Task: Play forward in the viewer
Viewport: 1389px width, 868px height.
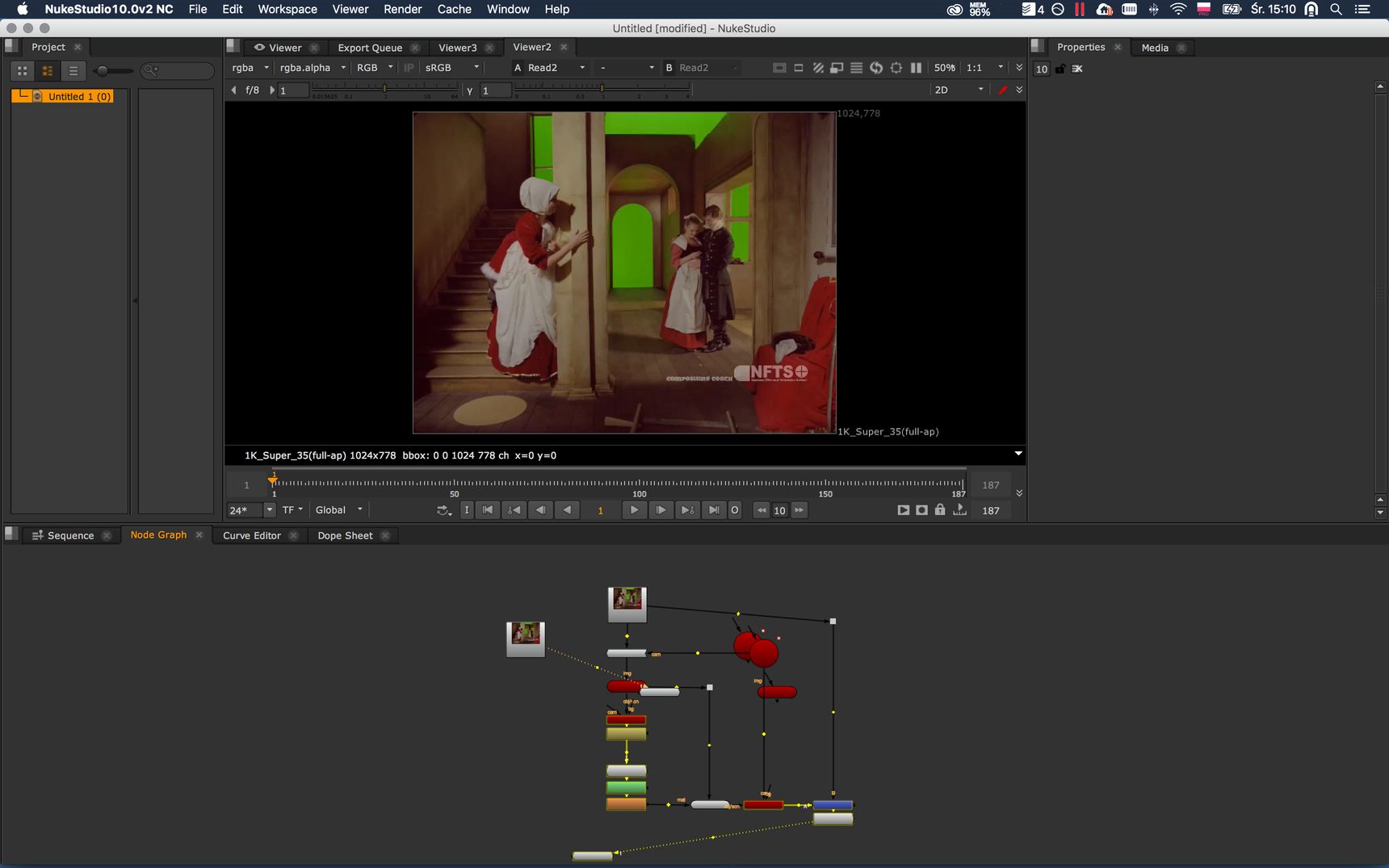Action: [x=634, y=510]
